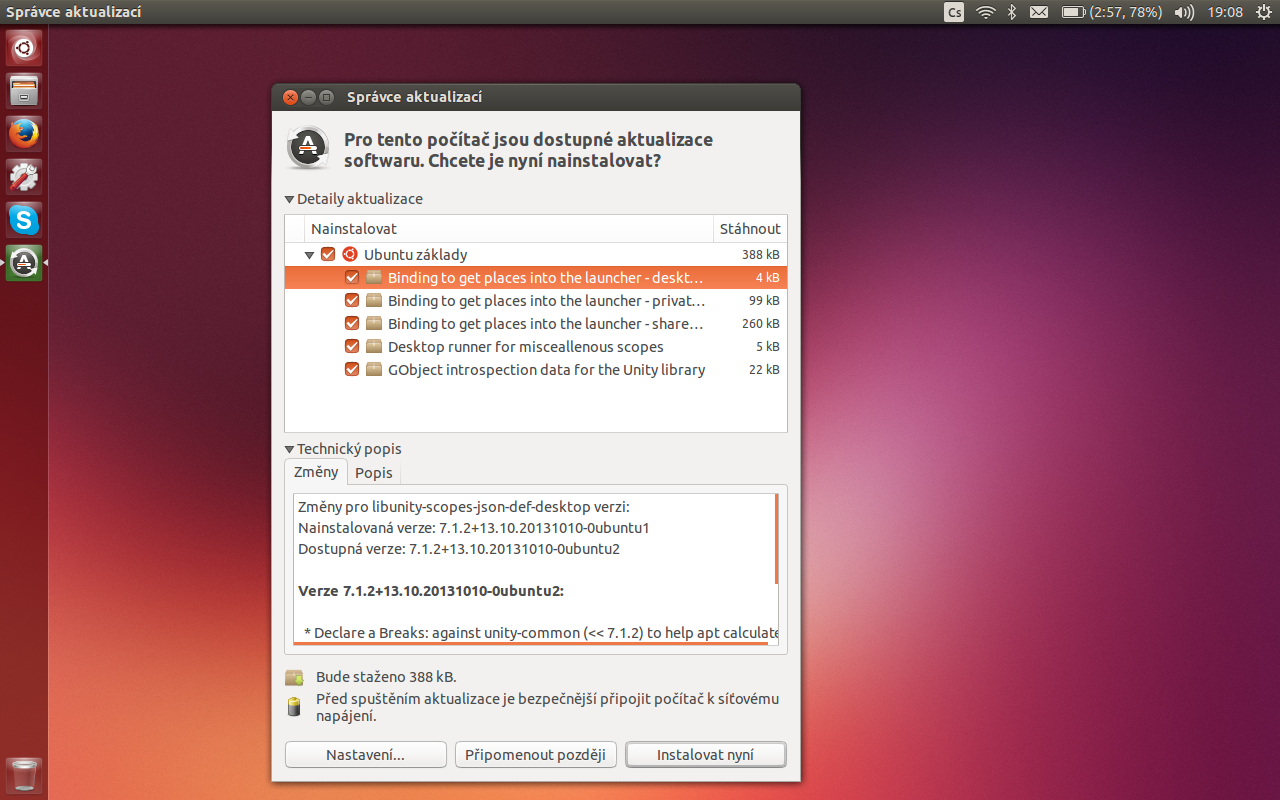Click the Ubuntu logo beside Ubuntu základy
Viewport: 1280px width, 800px height.
[349, 254]
